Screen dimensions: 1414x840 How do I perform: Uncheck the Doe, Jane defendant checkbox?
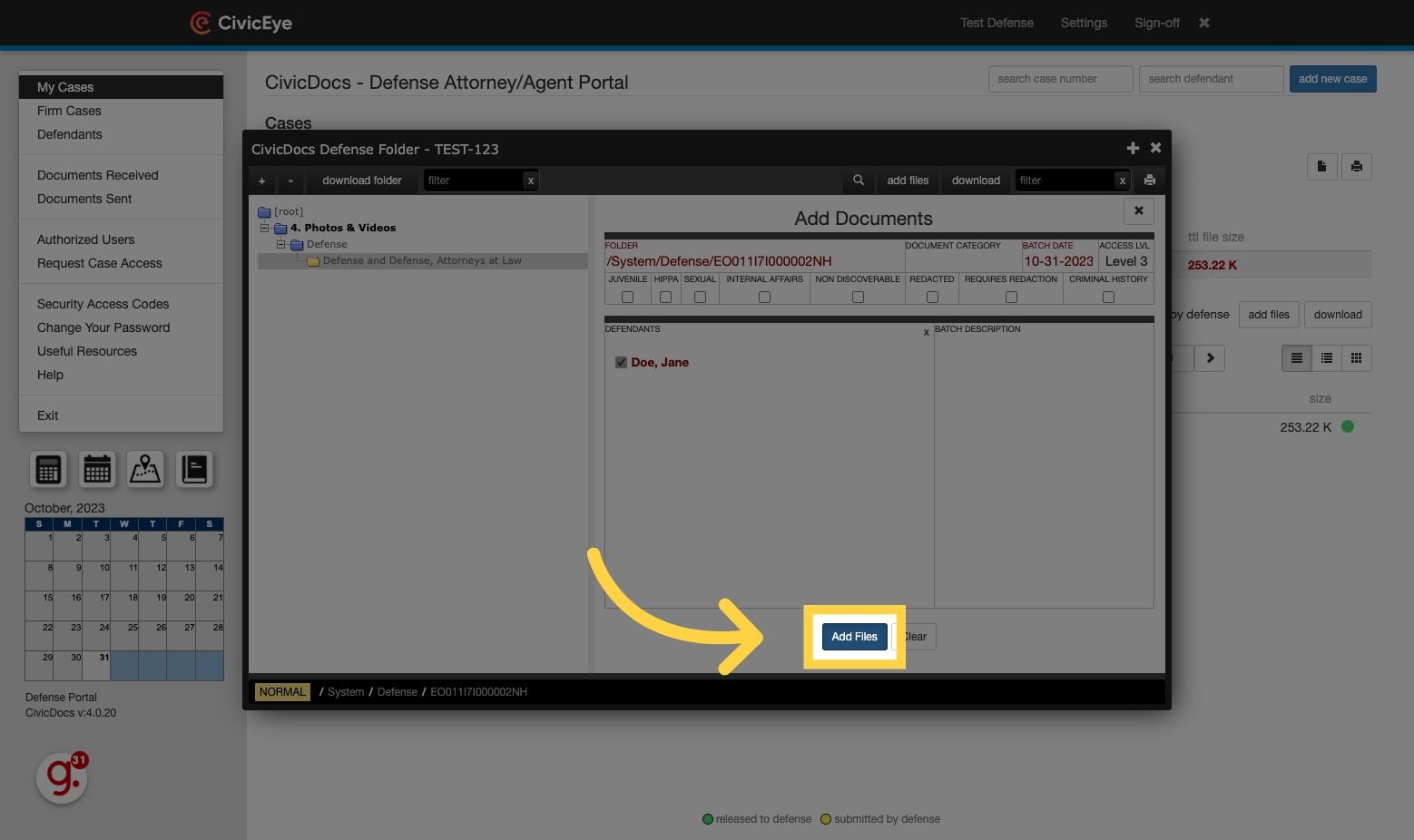(622, 363)
